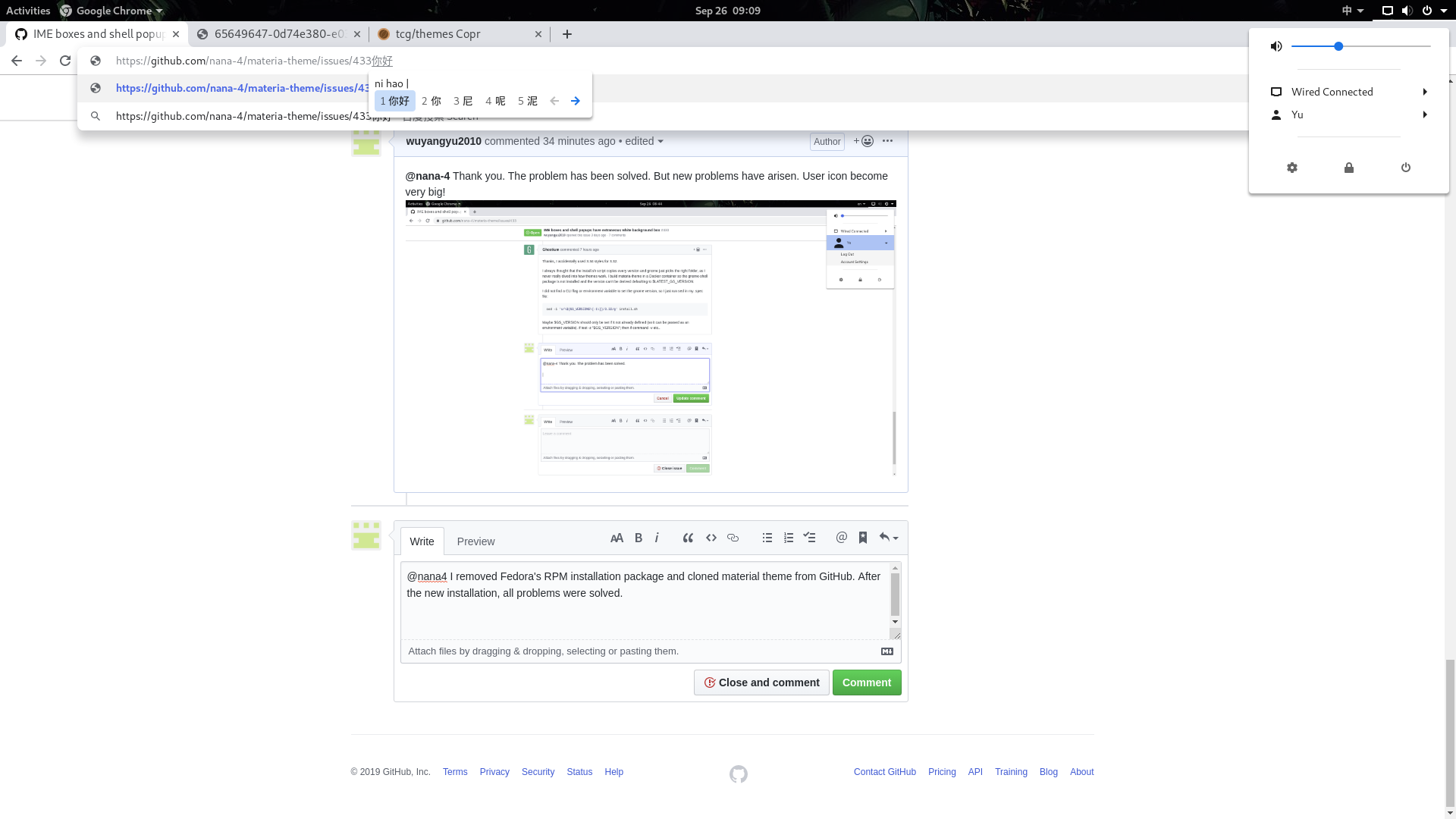
Task: Reference an issue with bookmark icon
Action: pyautogui.click(x=863, y=538)
